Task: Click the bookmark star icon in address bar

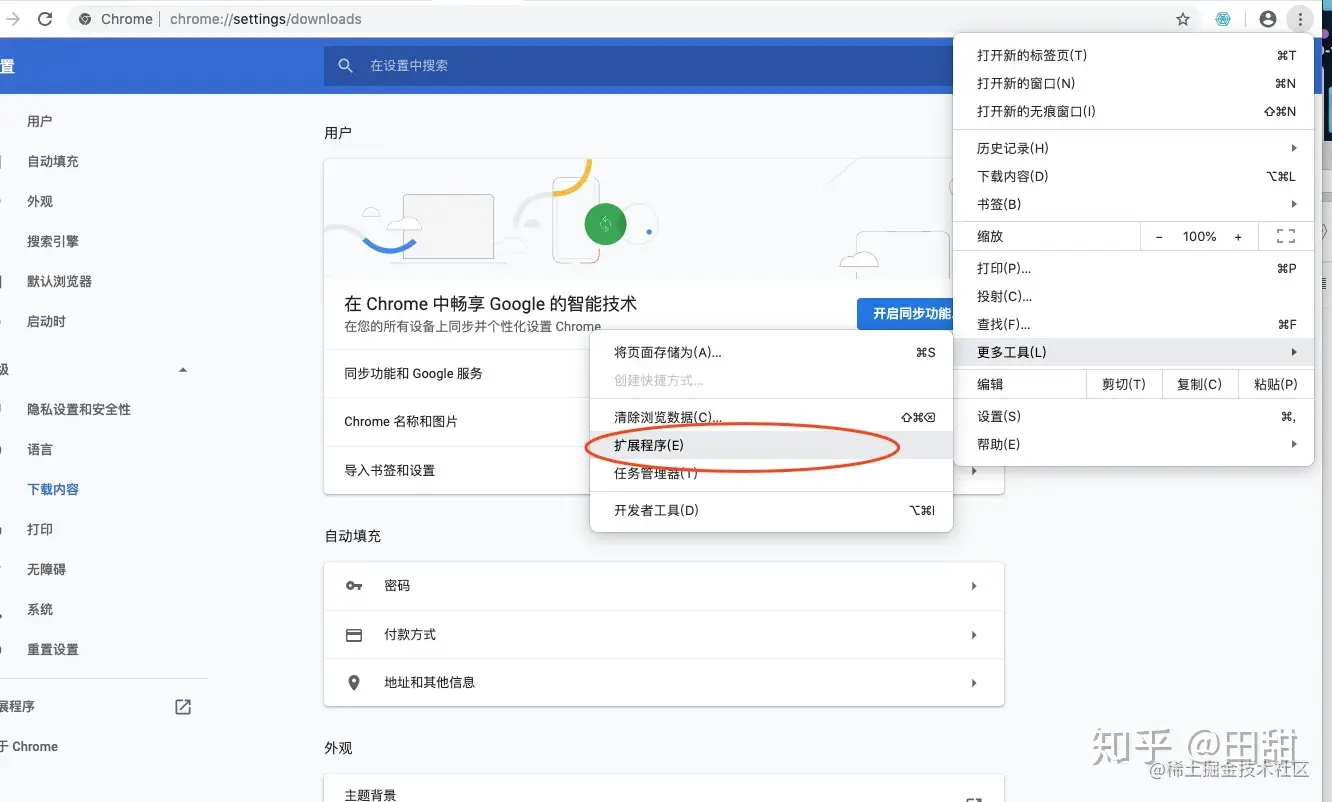Action: click(1183, 19)
